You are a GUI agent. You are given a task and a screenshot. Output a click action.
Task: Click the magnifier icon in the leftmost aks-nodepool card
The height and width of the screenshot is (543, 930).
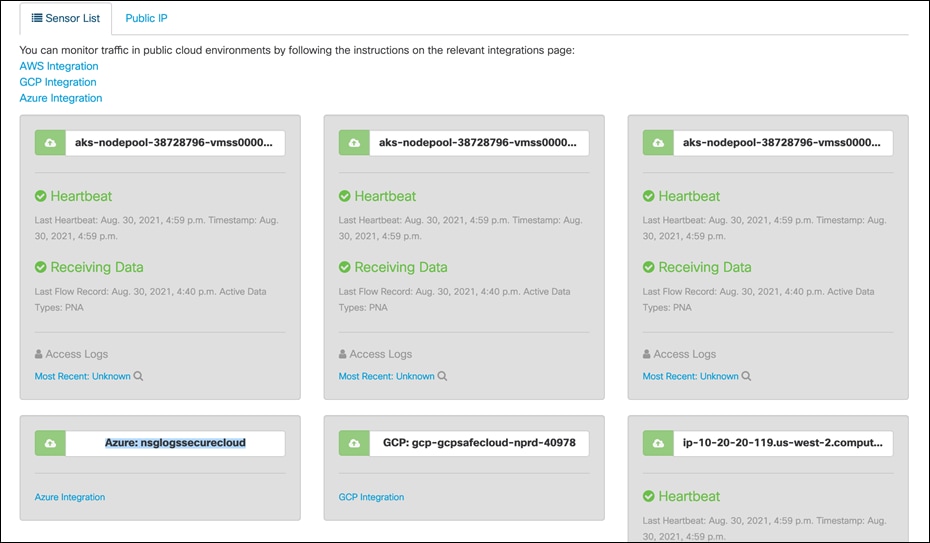[x=139, y=377]
